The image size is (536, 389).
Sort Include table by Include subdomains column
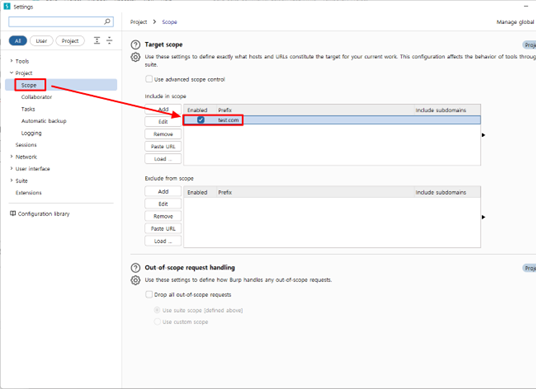coord(447,110)
